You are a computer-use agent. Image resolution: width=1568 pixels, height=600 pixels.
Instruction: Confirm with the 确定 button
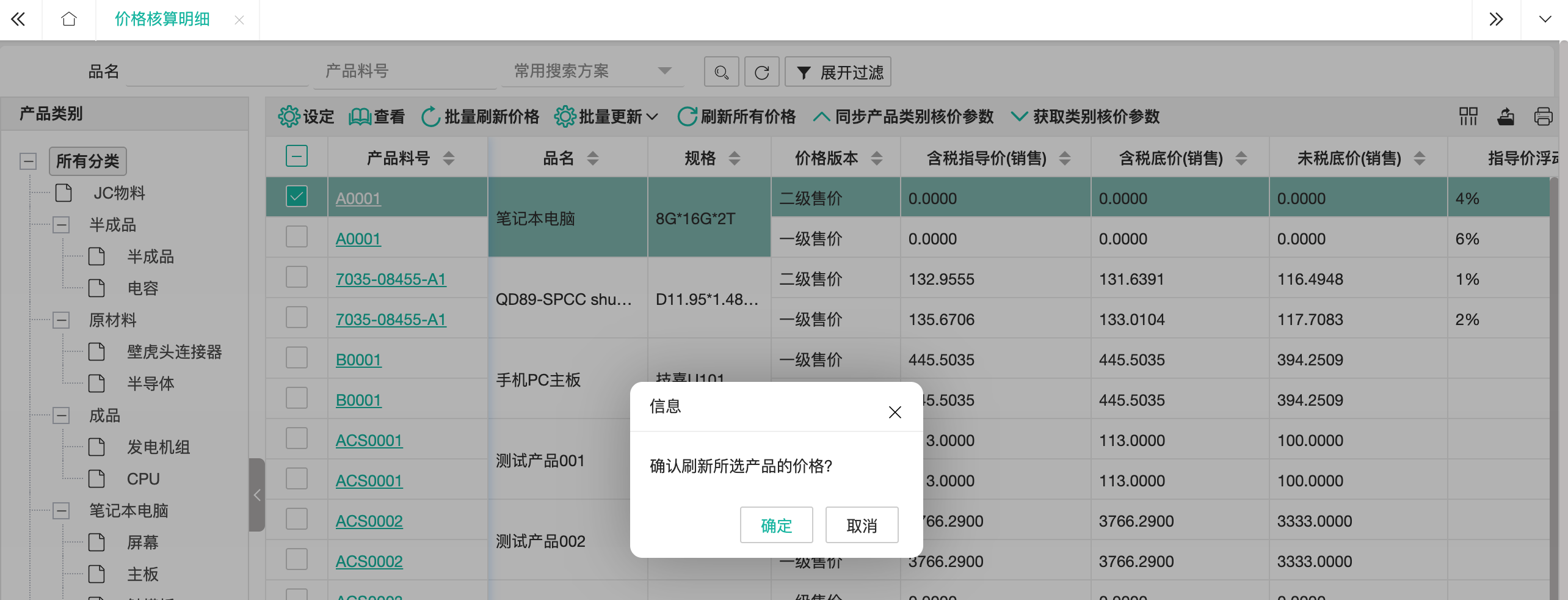pyautogui.click(x=775, y=525)
